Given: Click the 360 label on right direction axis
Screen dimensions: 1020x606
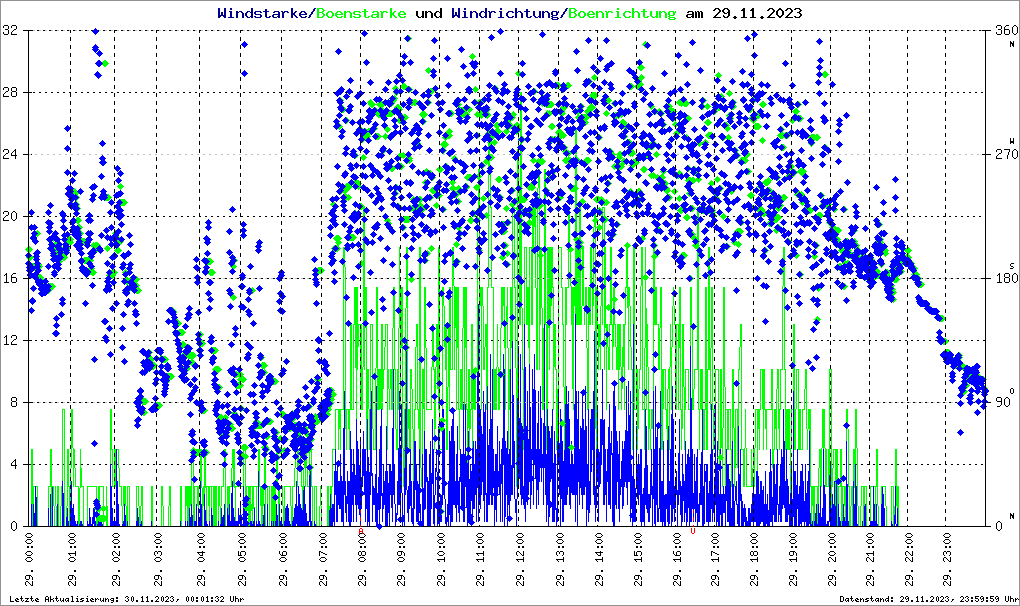Looking at the screenshot, I should (x=1003, y=31).
